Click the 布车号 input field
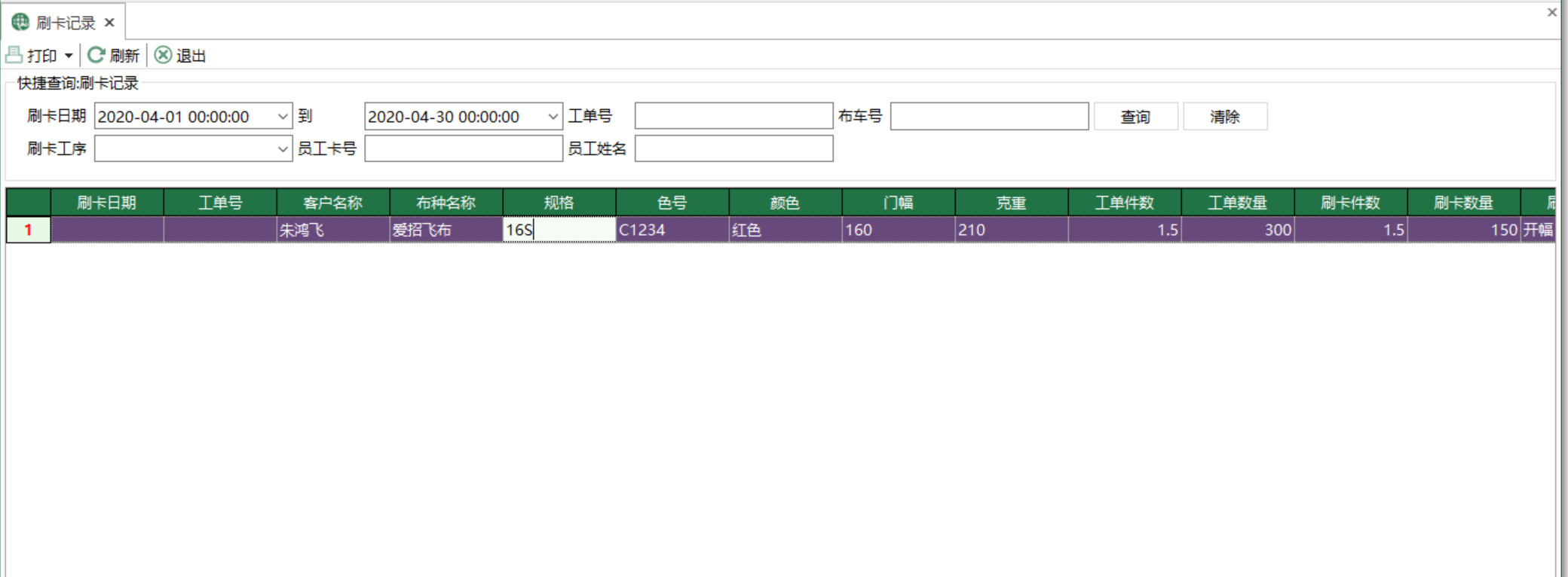This screenshot has height=577, width=1568. pyautogui.click(x=989, y=116)
